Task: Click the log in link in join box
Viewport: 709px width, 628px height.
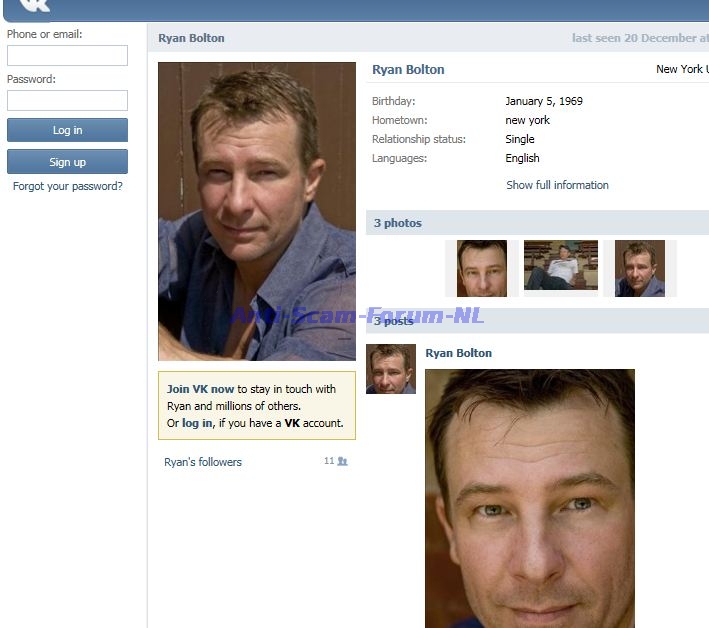Action: point(196,423)
